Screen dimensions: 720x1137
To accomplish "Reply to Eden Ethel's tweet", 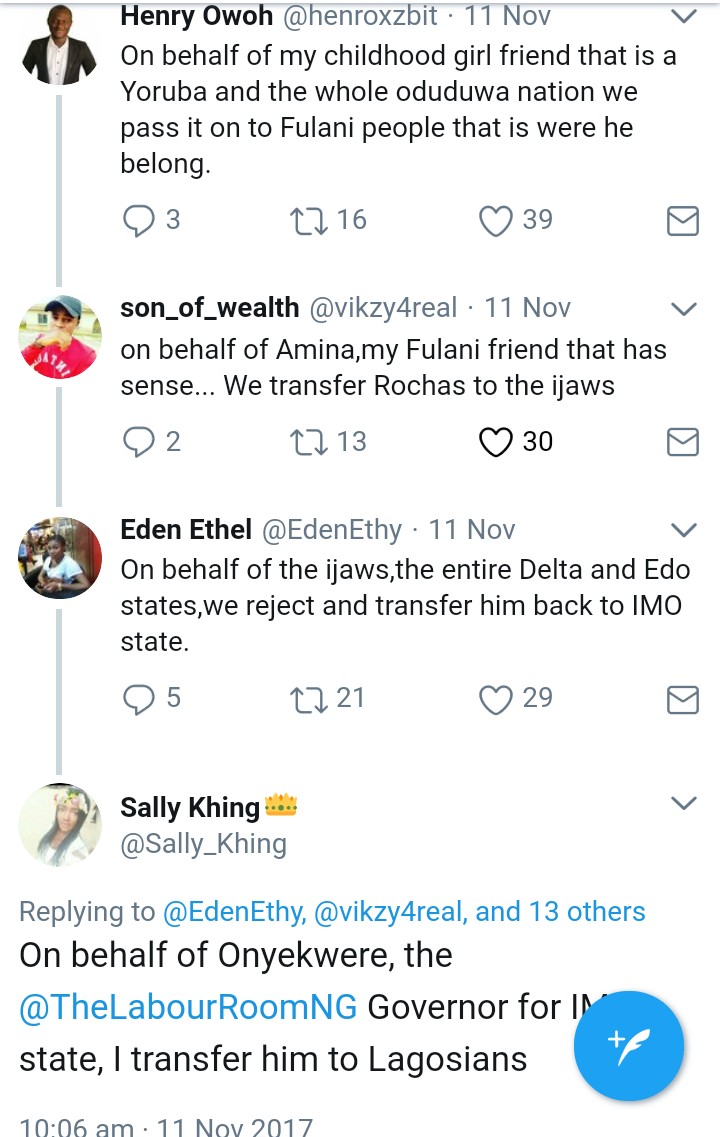I will click(x=138, y=698).
